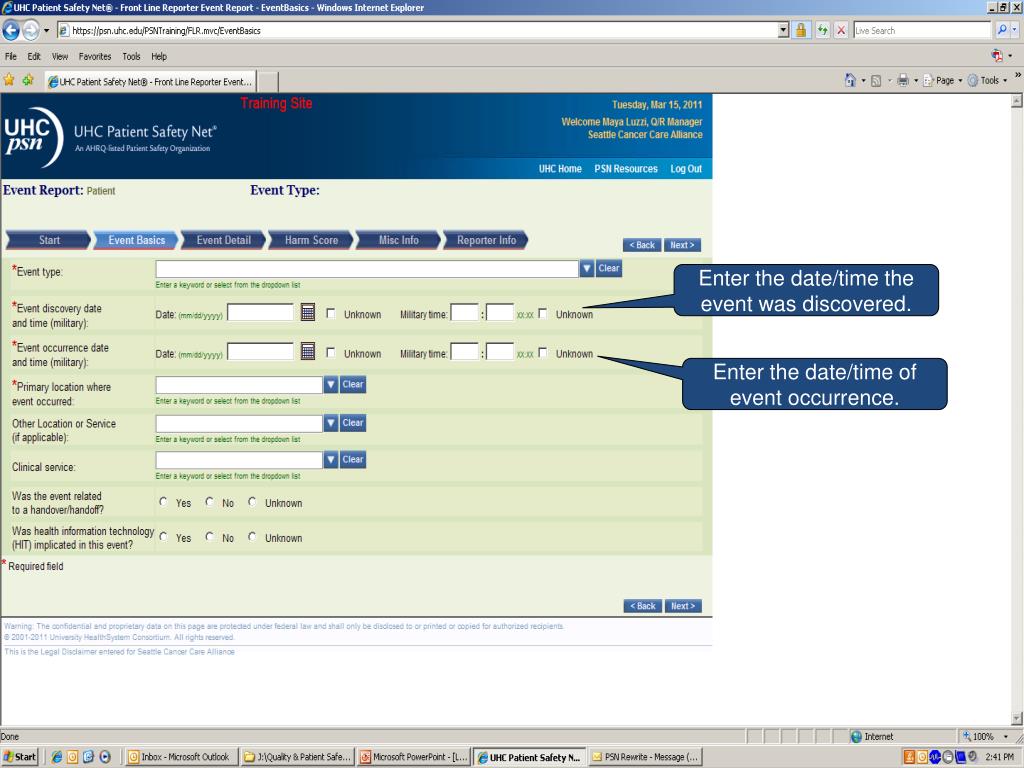Check Unknown for event discovery date
This screenshot has height=768, width=1024.
pyautogui.click(x=331, y=313)
